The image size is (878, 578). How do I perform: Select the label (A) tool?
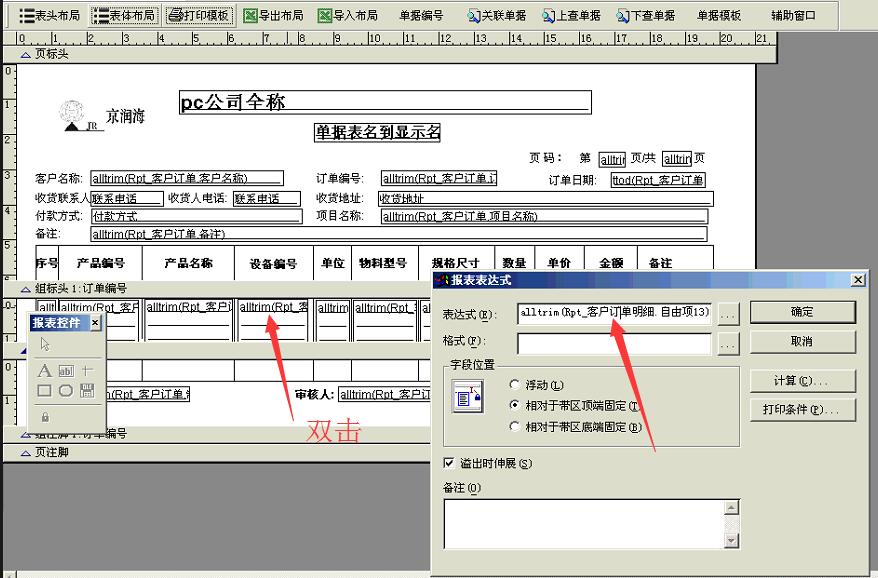pos(44,372)
